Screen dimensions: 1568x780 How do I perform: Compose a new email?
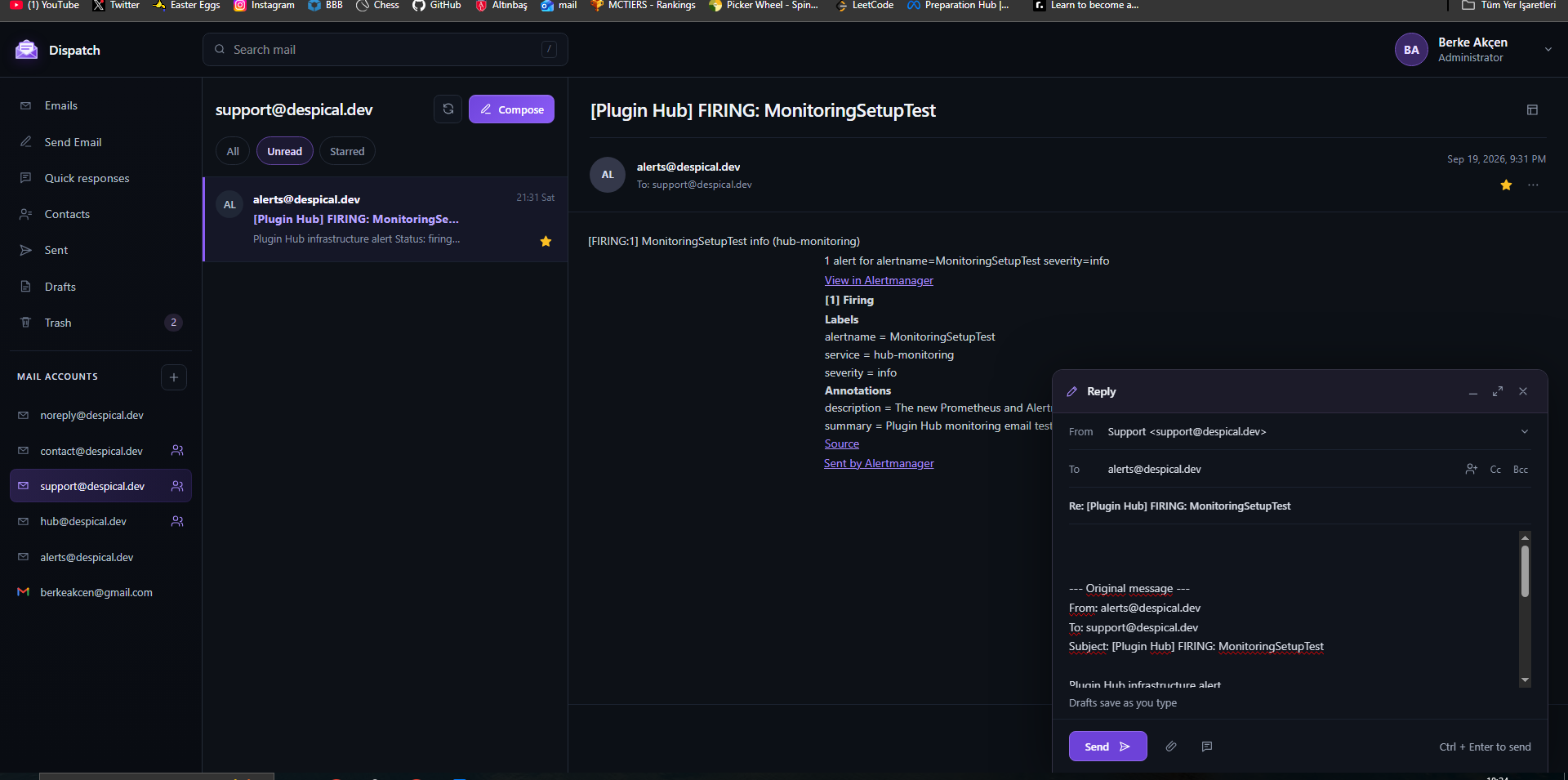511,109
